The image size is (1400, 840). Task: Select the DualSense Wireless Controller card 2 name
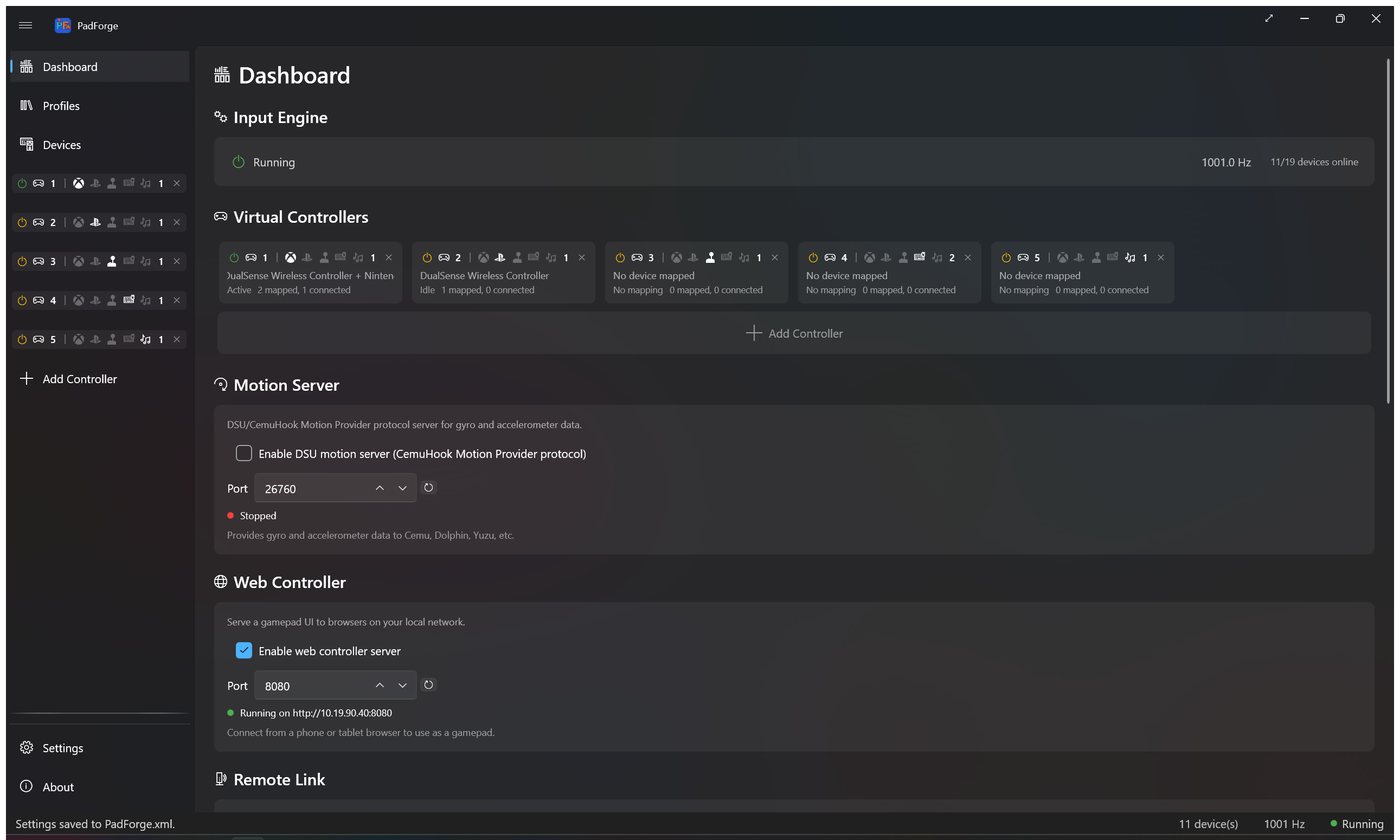484,276
